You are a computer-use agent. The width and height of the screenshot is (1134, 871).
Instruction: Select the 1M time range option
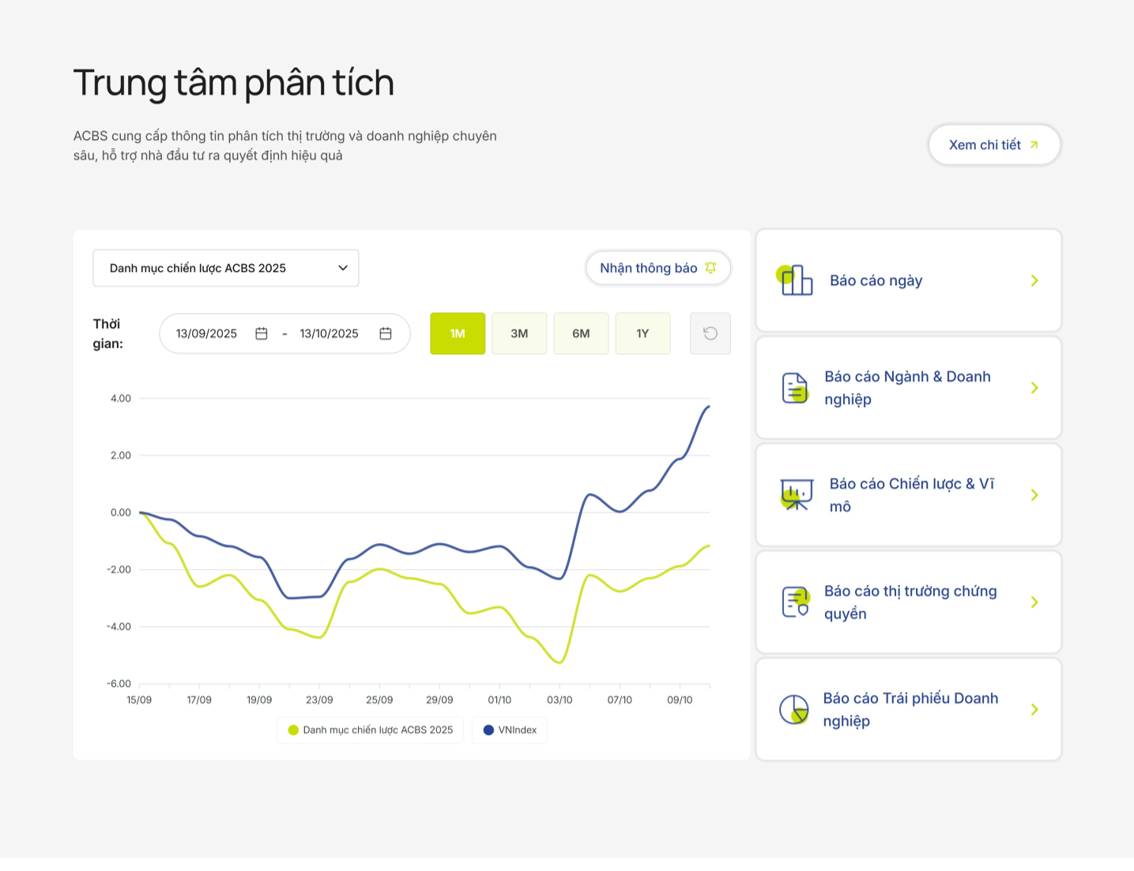(x=457, y=334)
